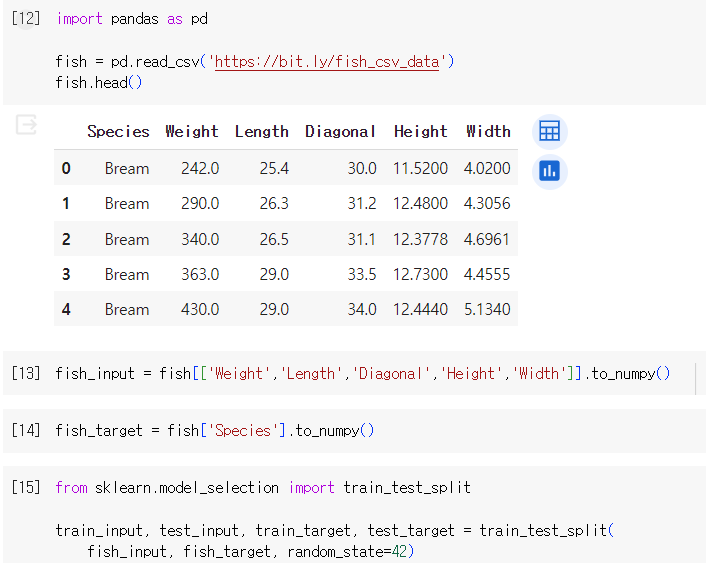This screenshot has width=706, height=563.
Task: Click the weight value 242.0
Action: 200,168
